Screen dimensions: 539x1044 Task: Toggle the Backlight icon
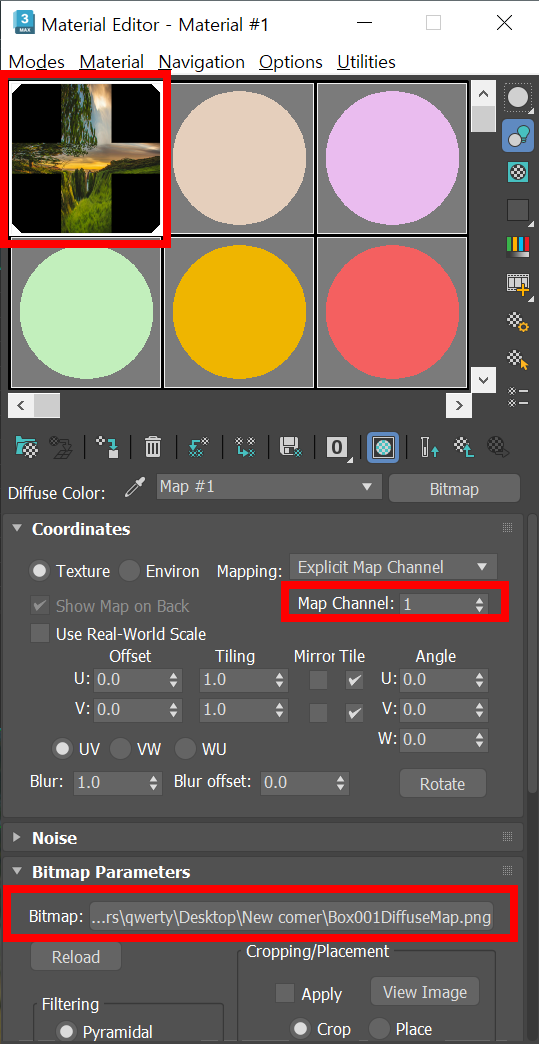[x=517, y=134]
